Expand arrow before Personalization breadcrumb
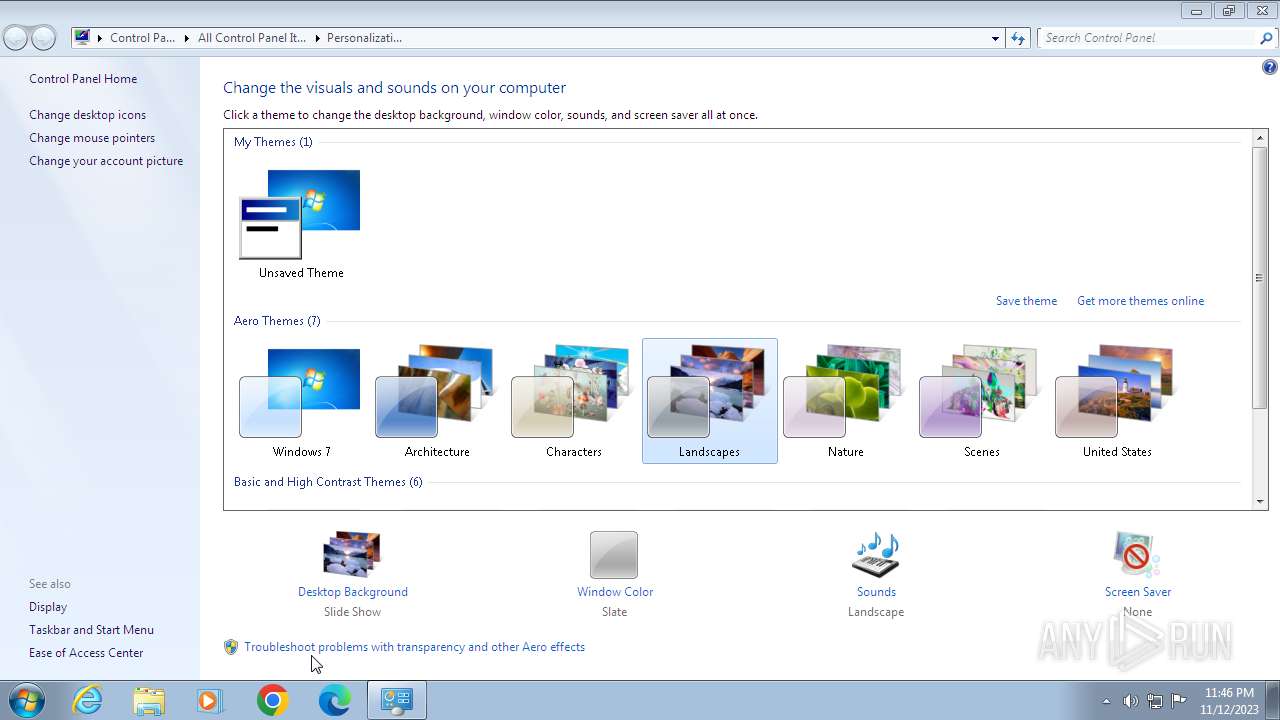 click(317, 38)
